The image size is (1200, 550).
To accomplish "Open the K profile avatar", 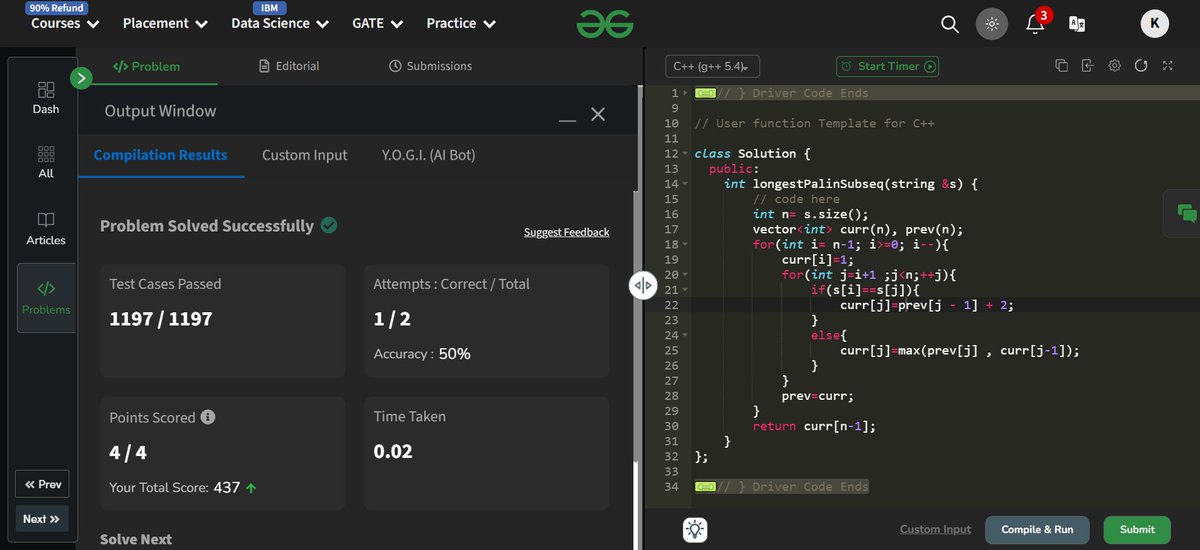I will tap(1155, 23).
